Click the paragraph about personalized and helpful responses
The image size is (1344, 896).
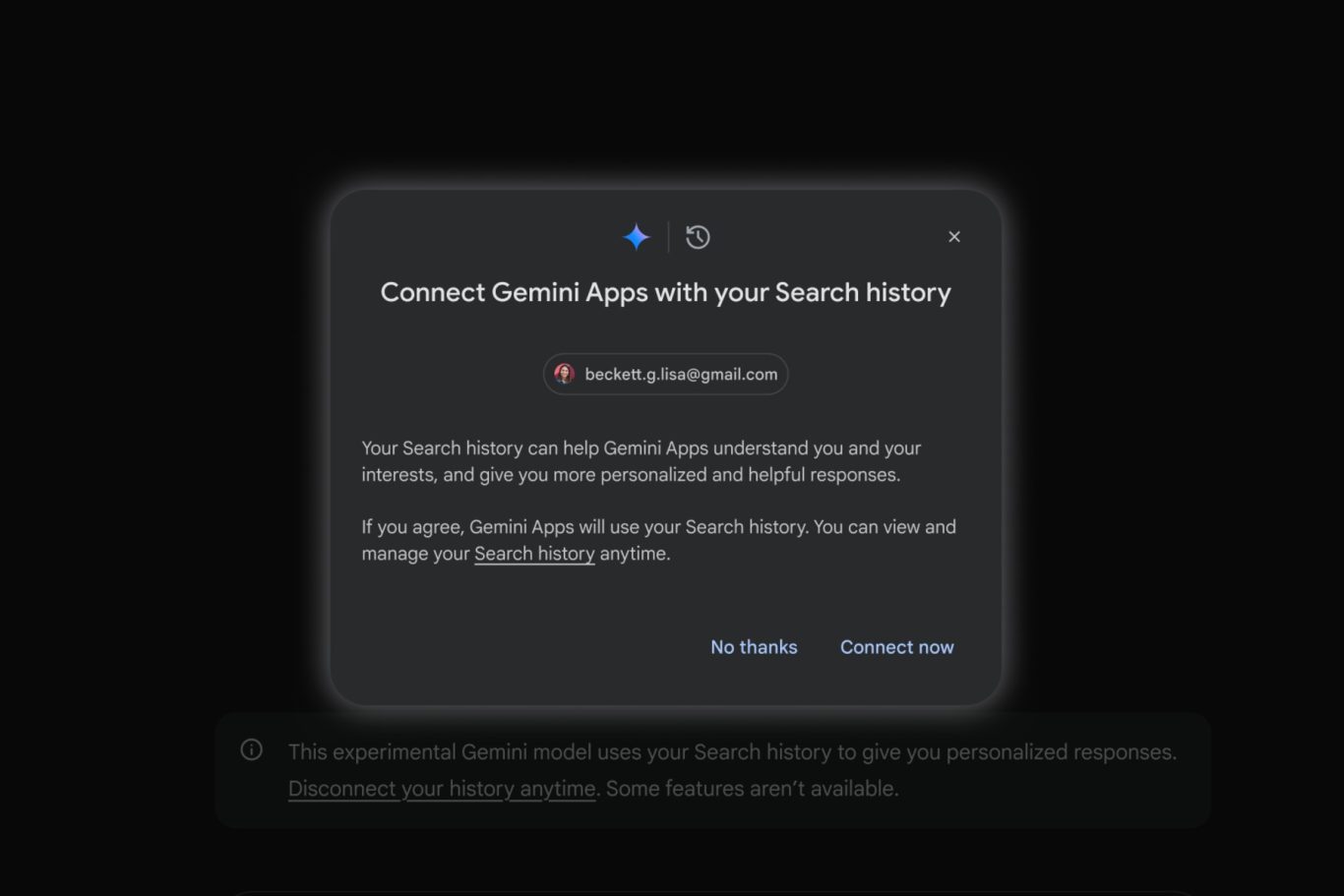641,461
